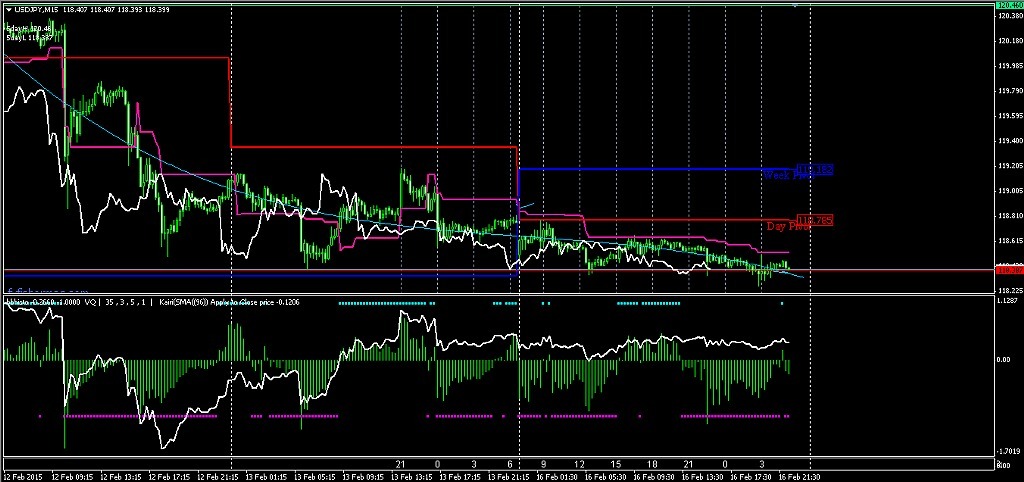Select the red 118.785 price tag
Viewport: 1024px width, 482px height.
(x=814, y=220)
